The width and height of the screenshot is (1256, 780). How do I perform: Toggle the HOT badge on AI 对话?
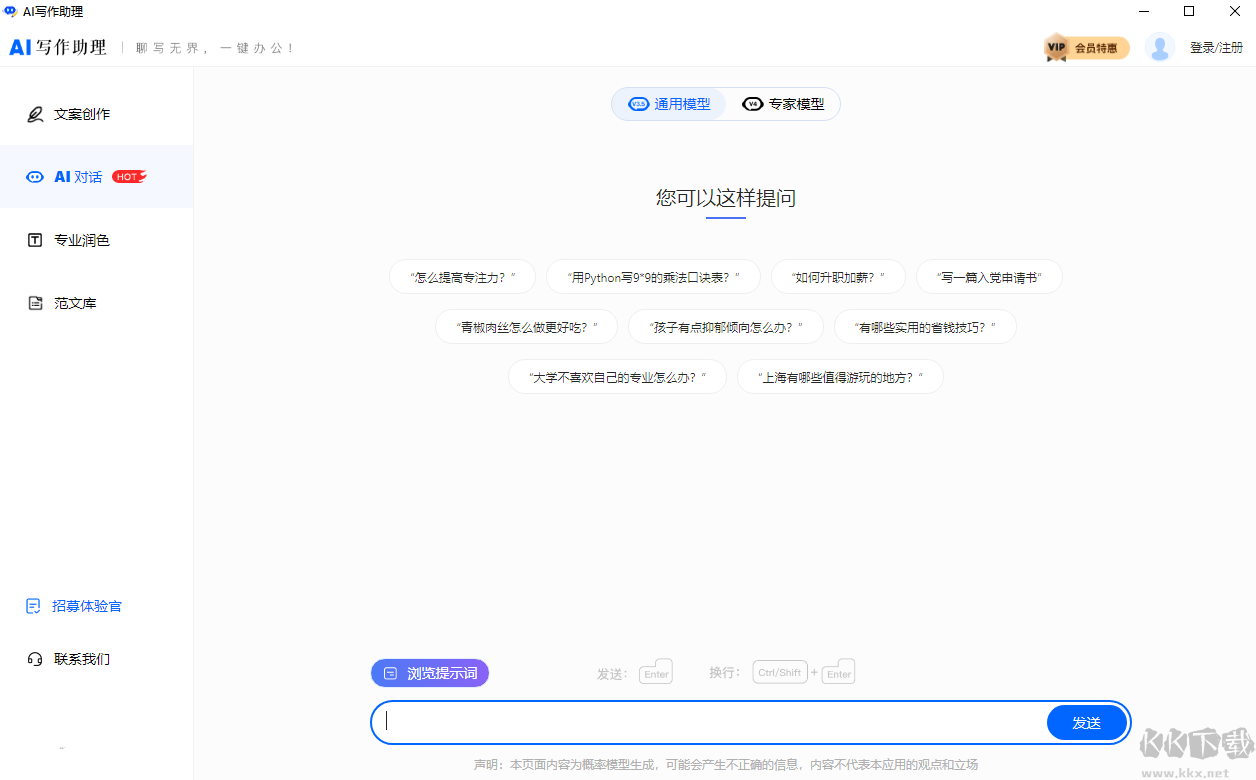[129, 175]
